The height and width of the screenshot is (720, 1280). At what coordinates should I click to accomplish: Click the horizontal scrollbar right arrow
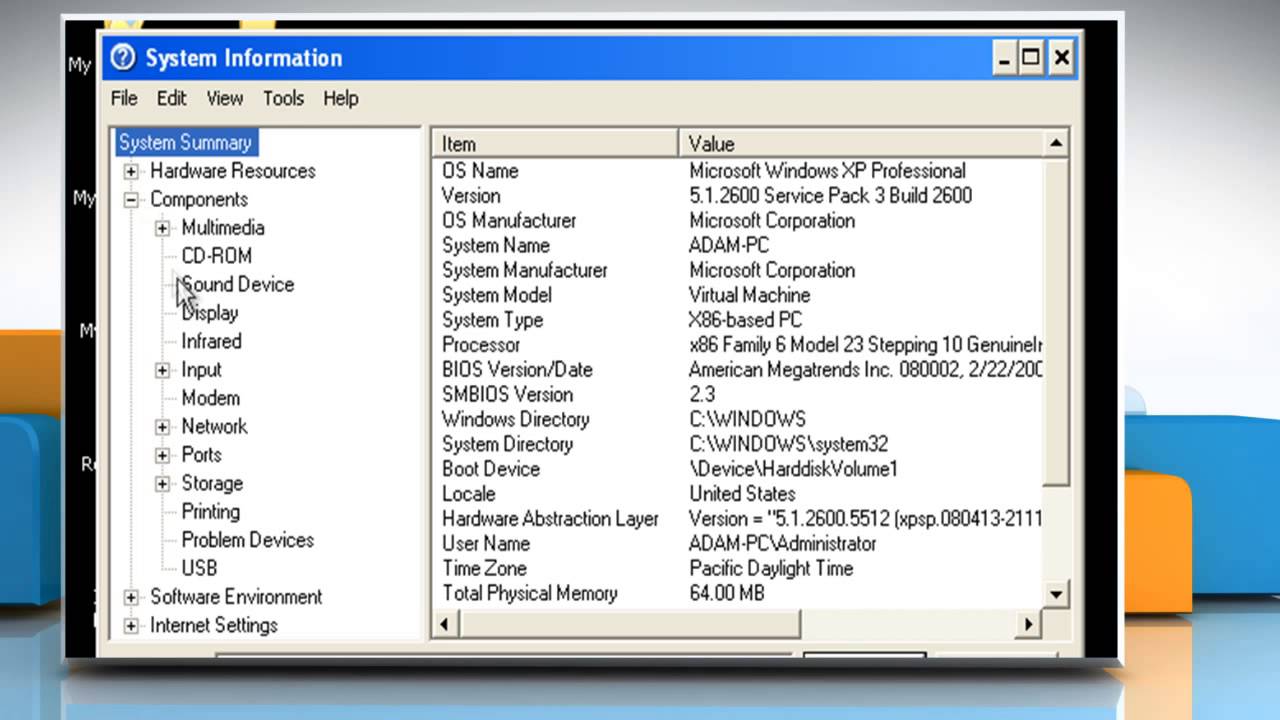pos(1028,625)
